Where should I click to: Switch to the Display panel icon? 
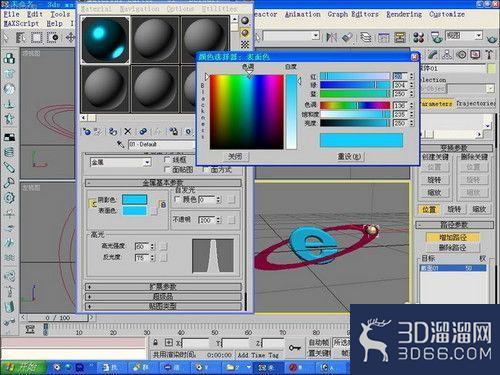click(475, 54)
